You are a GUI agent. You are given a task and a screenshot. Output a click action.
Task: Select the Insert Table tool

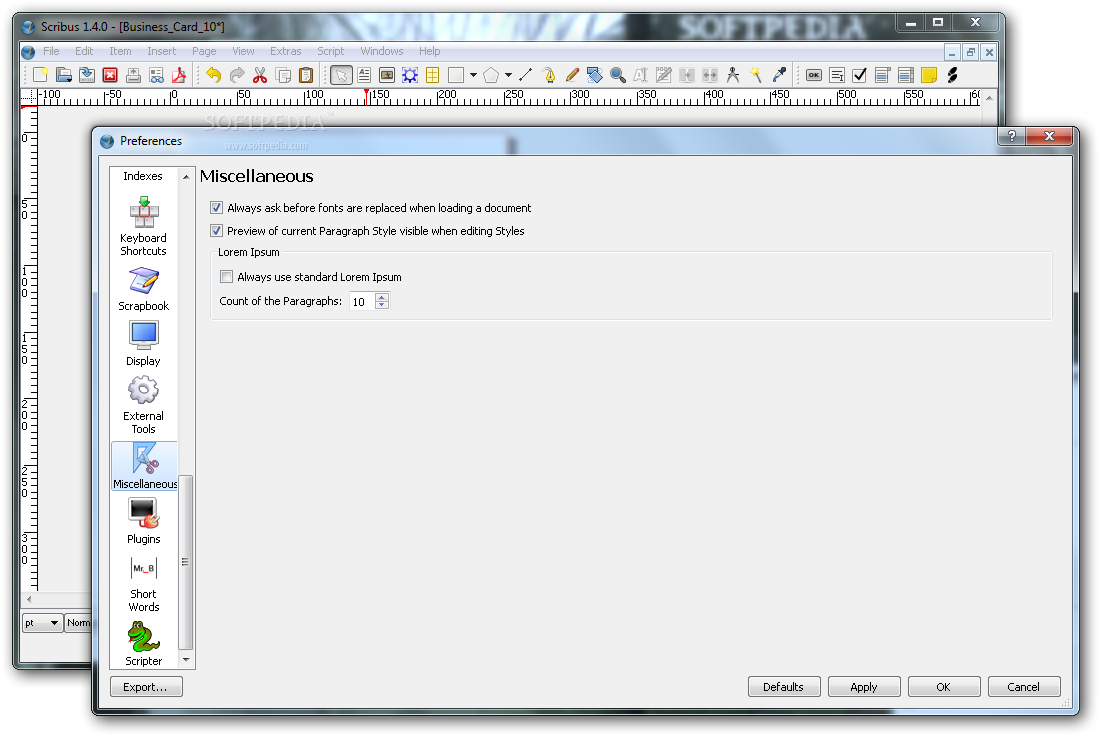tap(433, 75)
